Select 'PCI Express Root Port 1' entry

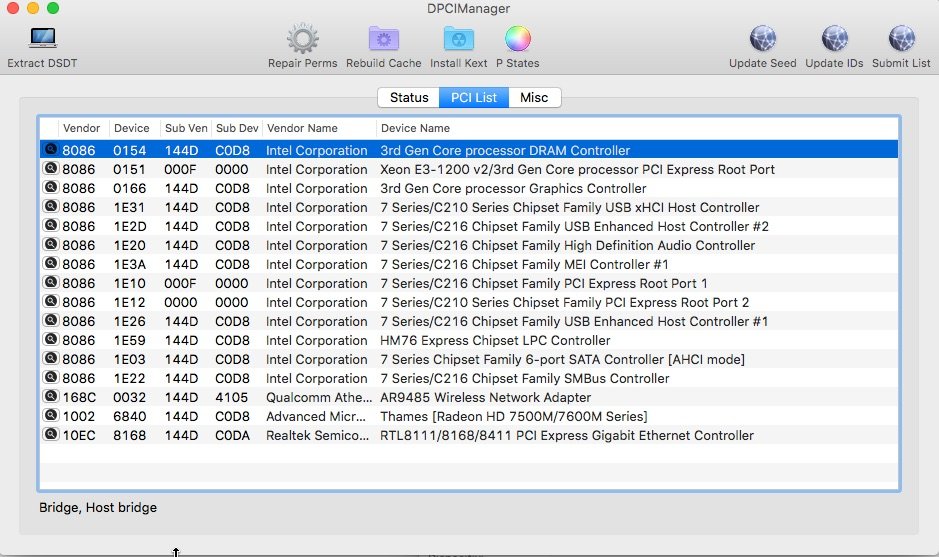click(544, 283)
